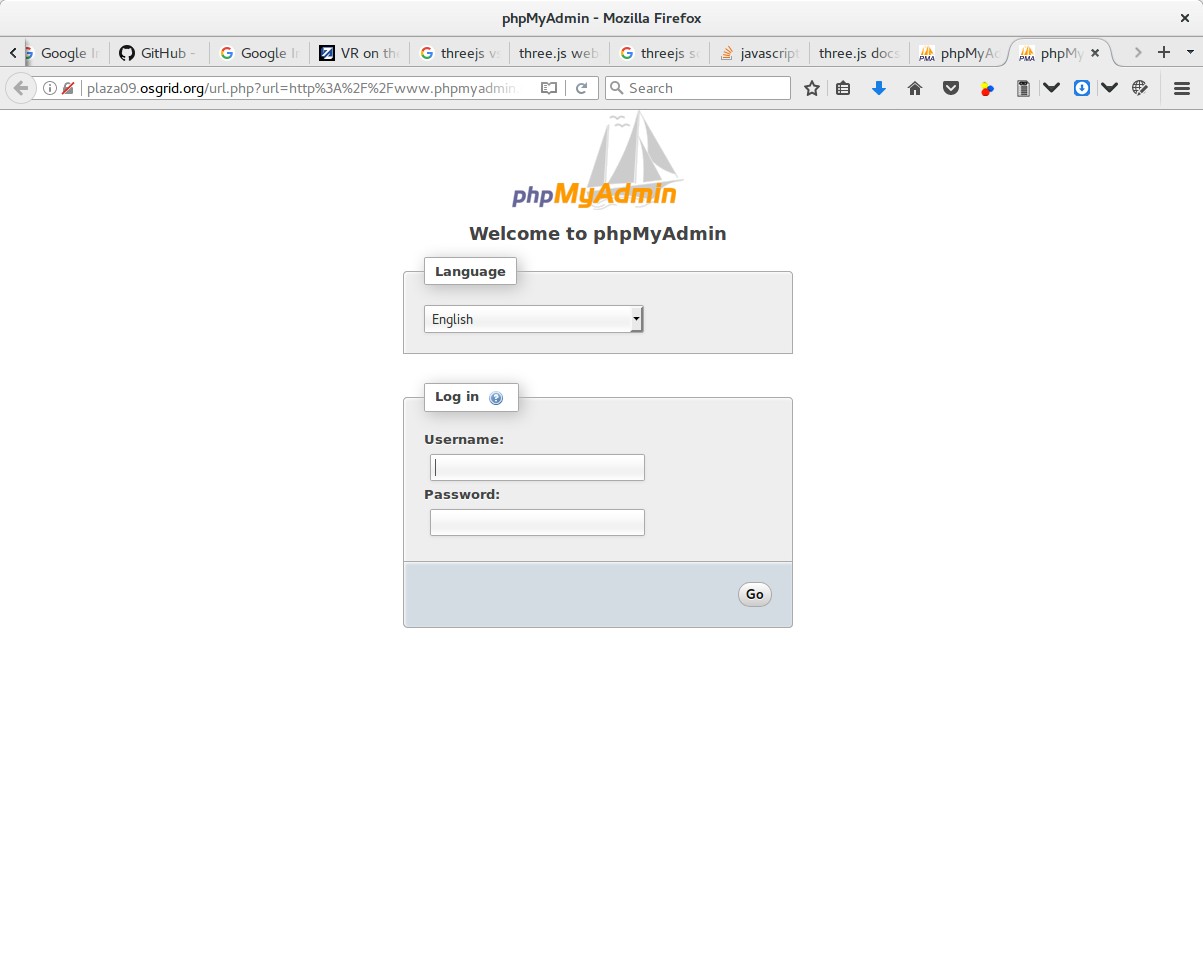Switch to the GitHub tab
Screen dimensions: 1203x959
pyautogui.click(x=159, y=53)
